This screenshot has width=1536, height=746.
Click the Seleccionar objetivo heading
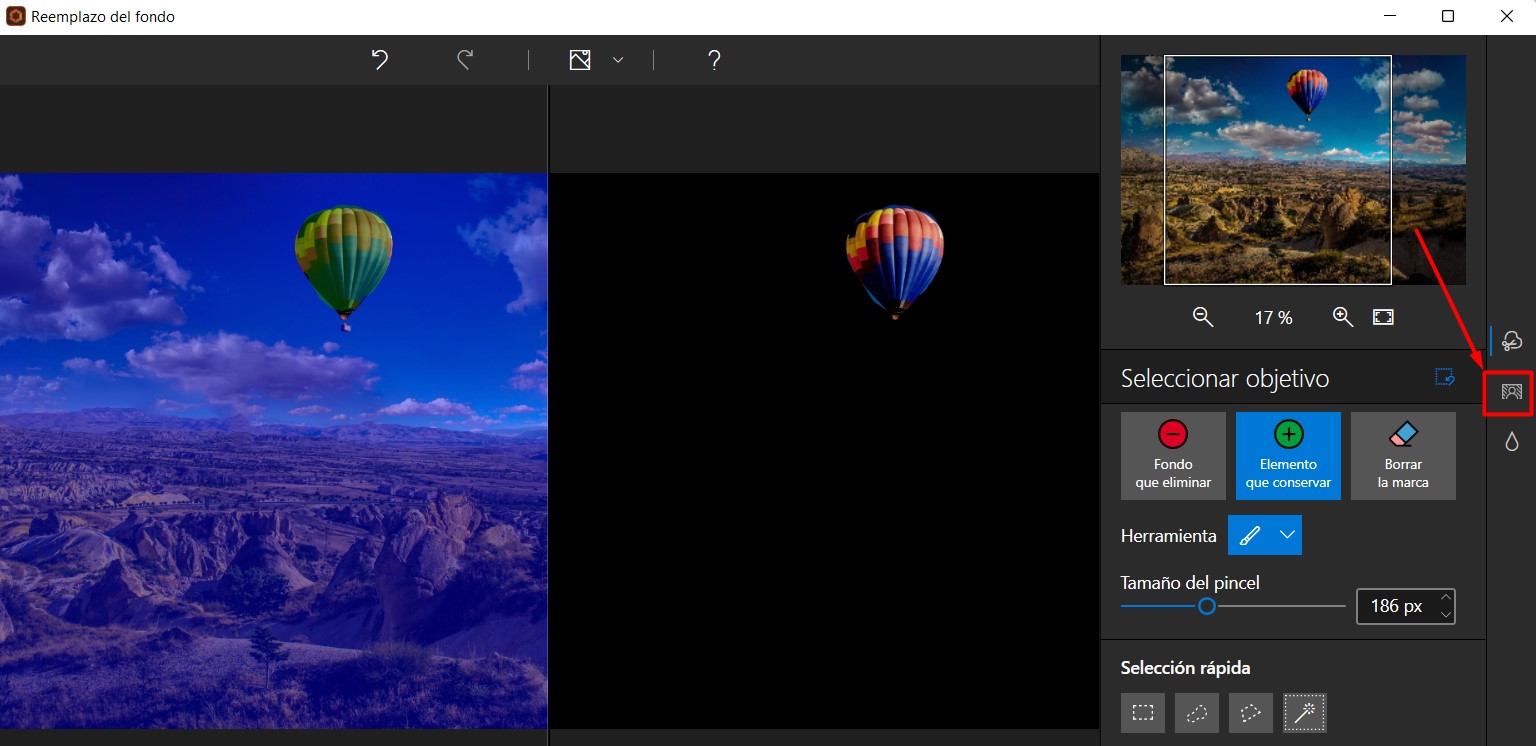click(1225, 379)
